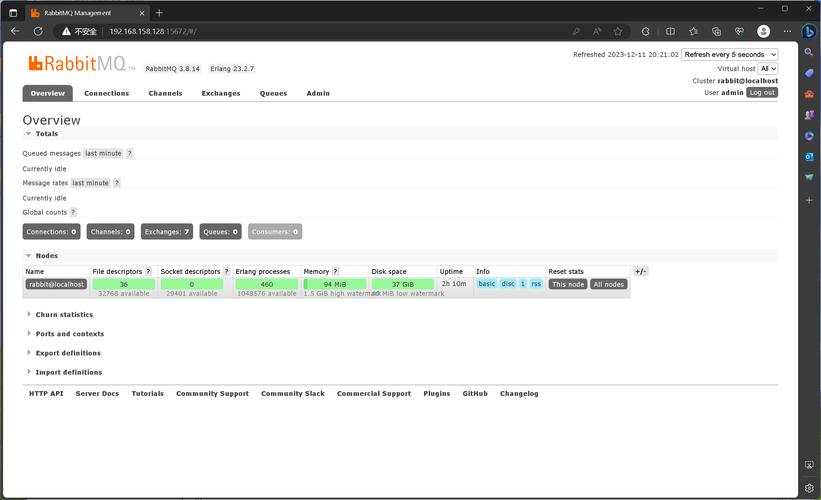
Task: Click the browser back arrow
Action: [15, 31]
